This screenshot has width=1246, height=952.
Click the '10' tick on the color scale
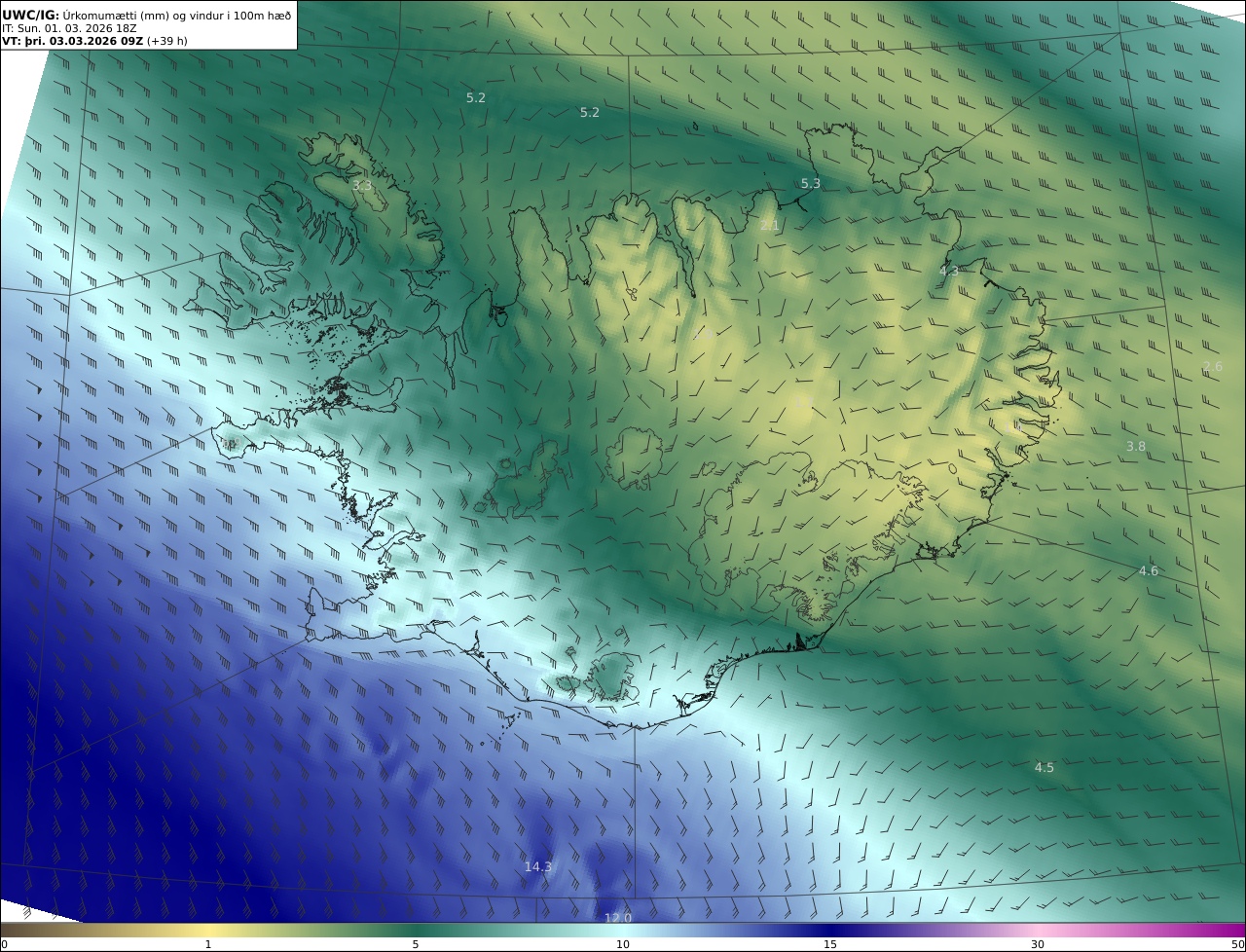(623, 944)
